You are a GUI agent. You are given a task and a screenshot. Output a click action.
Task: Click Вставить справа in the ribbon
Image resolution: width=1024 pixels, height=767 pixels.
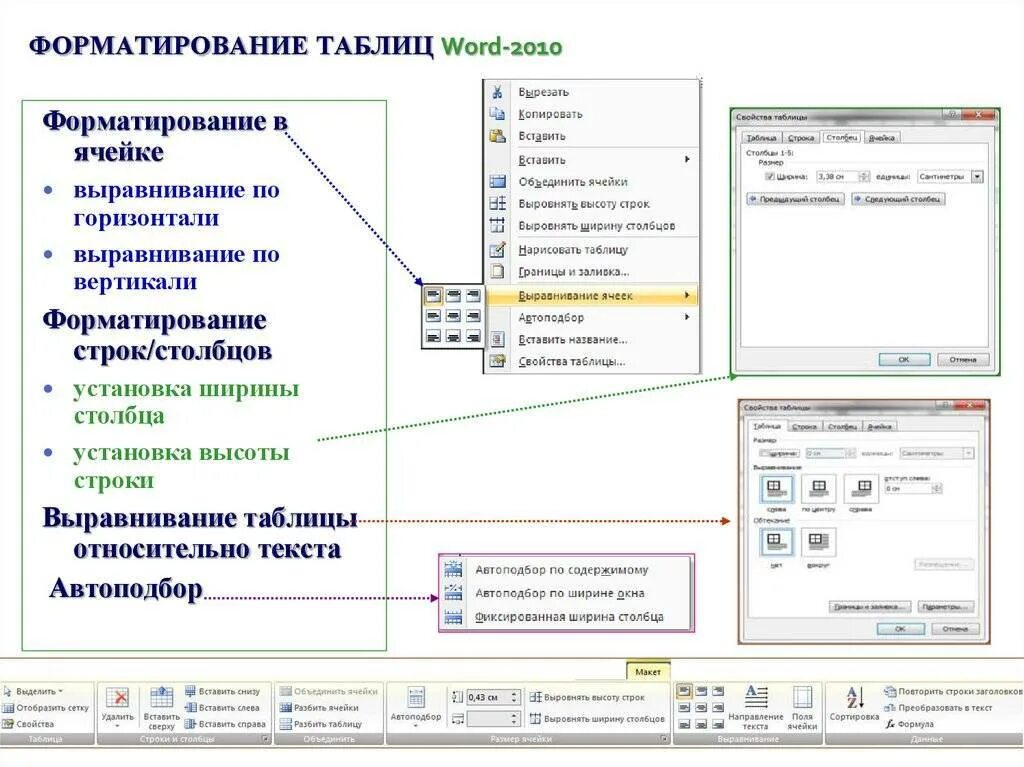(x=225, y=724)
